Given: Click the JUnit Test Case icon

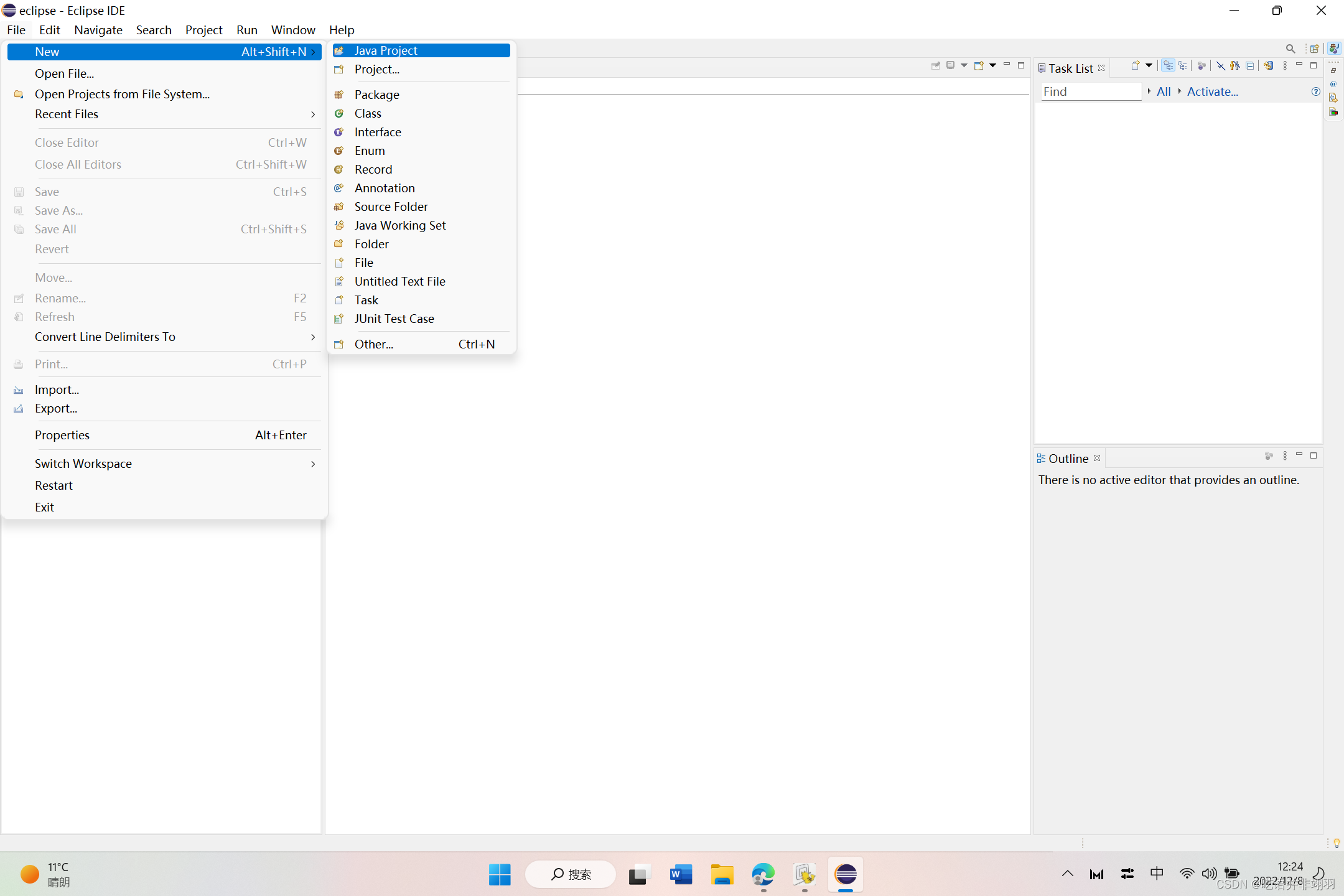Looking at the screenshot, I should coord(339,318).
